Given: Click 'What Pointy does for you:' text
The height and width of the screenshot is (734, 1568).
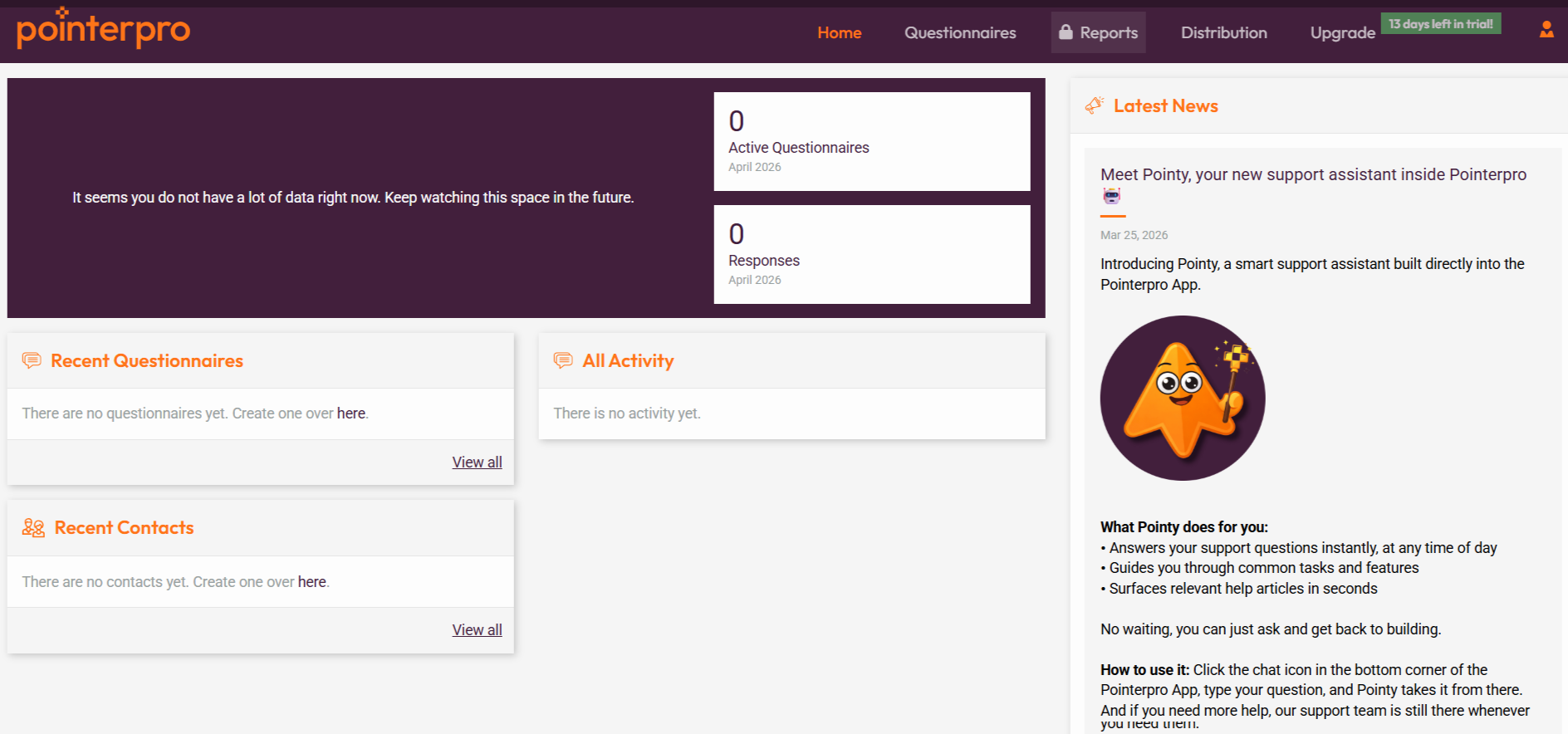Looking at the screenshot, I should coord(1183,526).
